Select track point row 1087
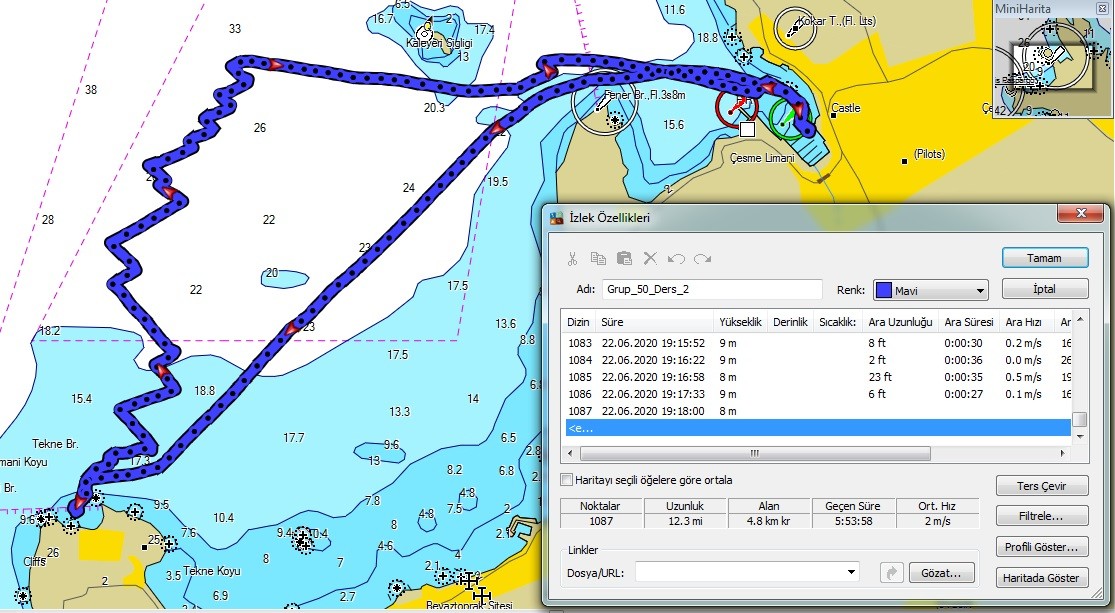Screen dimensions: 1115x613 [816, 411]
